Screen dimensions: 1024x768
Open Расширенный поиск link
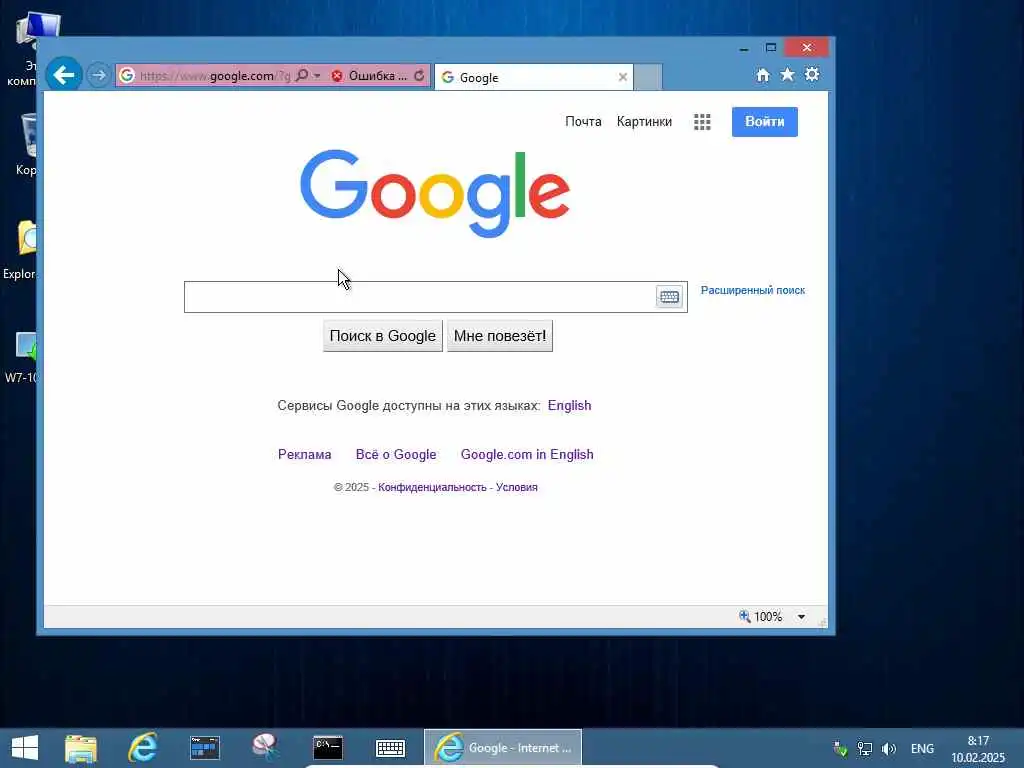[752, 290]
